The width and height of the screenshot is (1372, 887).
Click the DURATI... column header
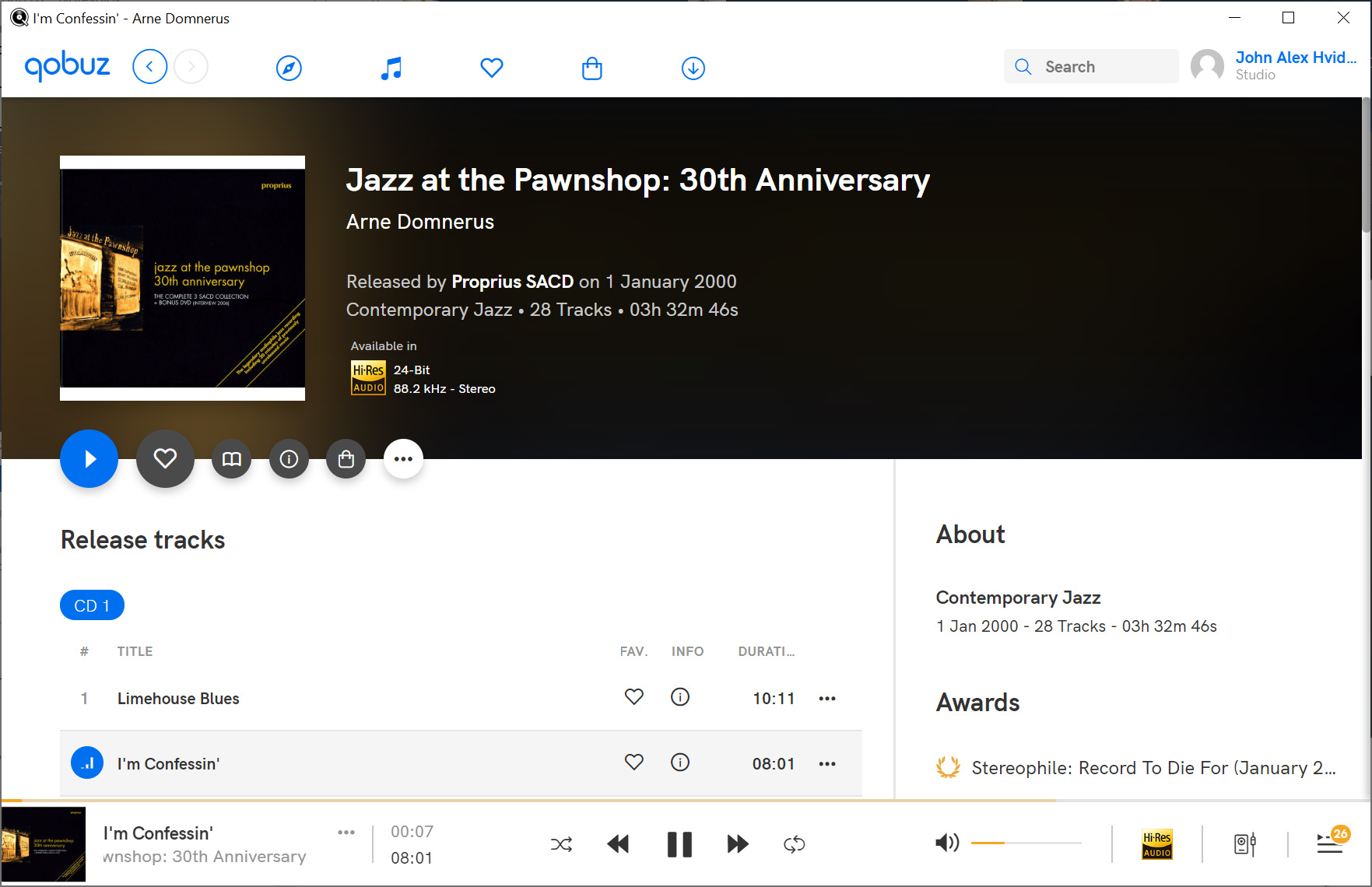pos(767,651)
